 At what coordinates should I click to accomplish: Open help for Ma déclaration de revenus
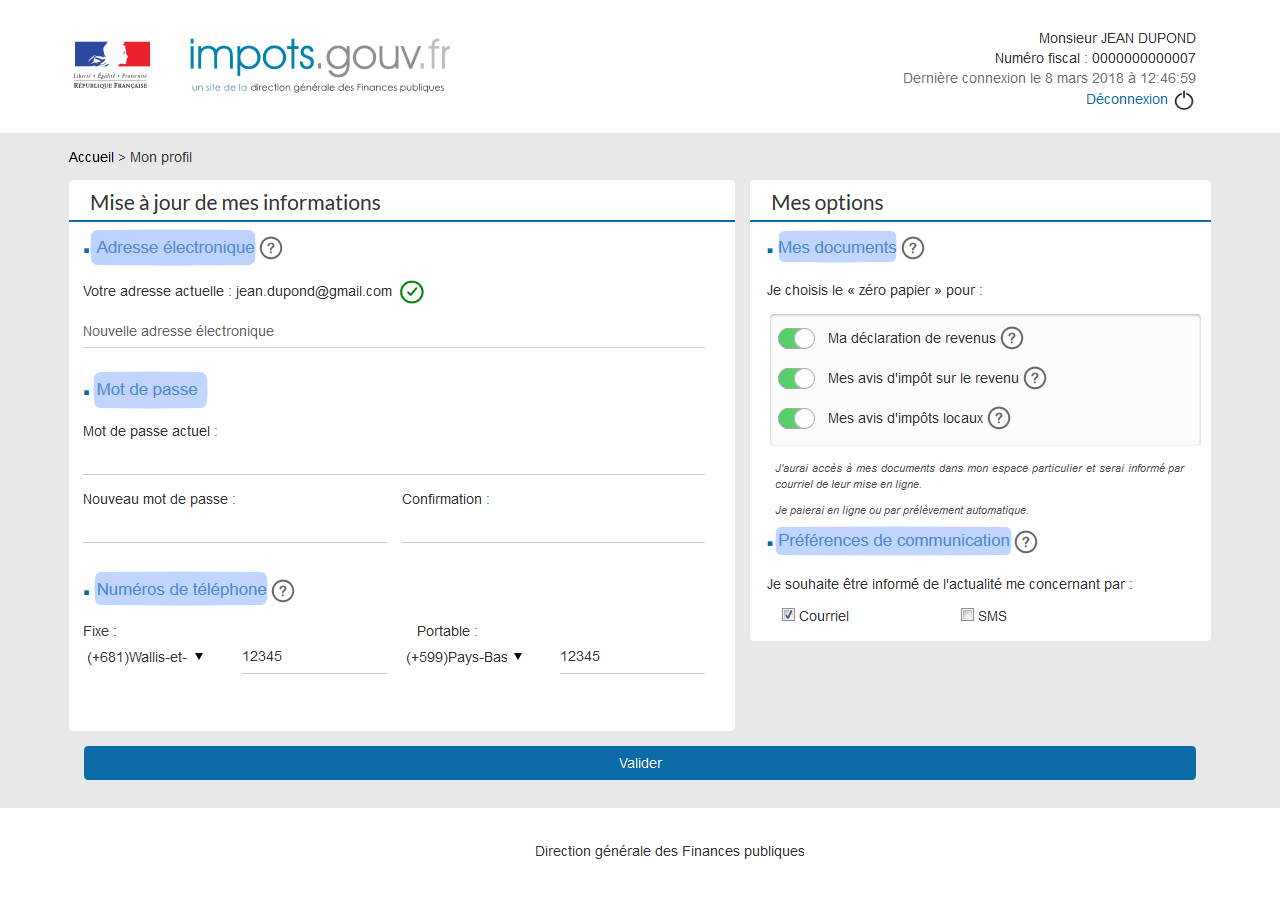point(1012,338)
